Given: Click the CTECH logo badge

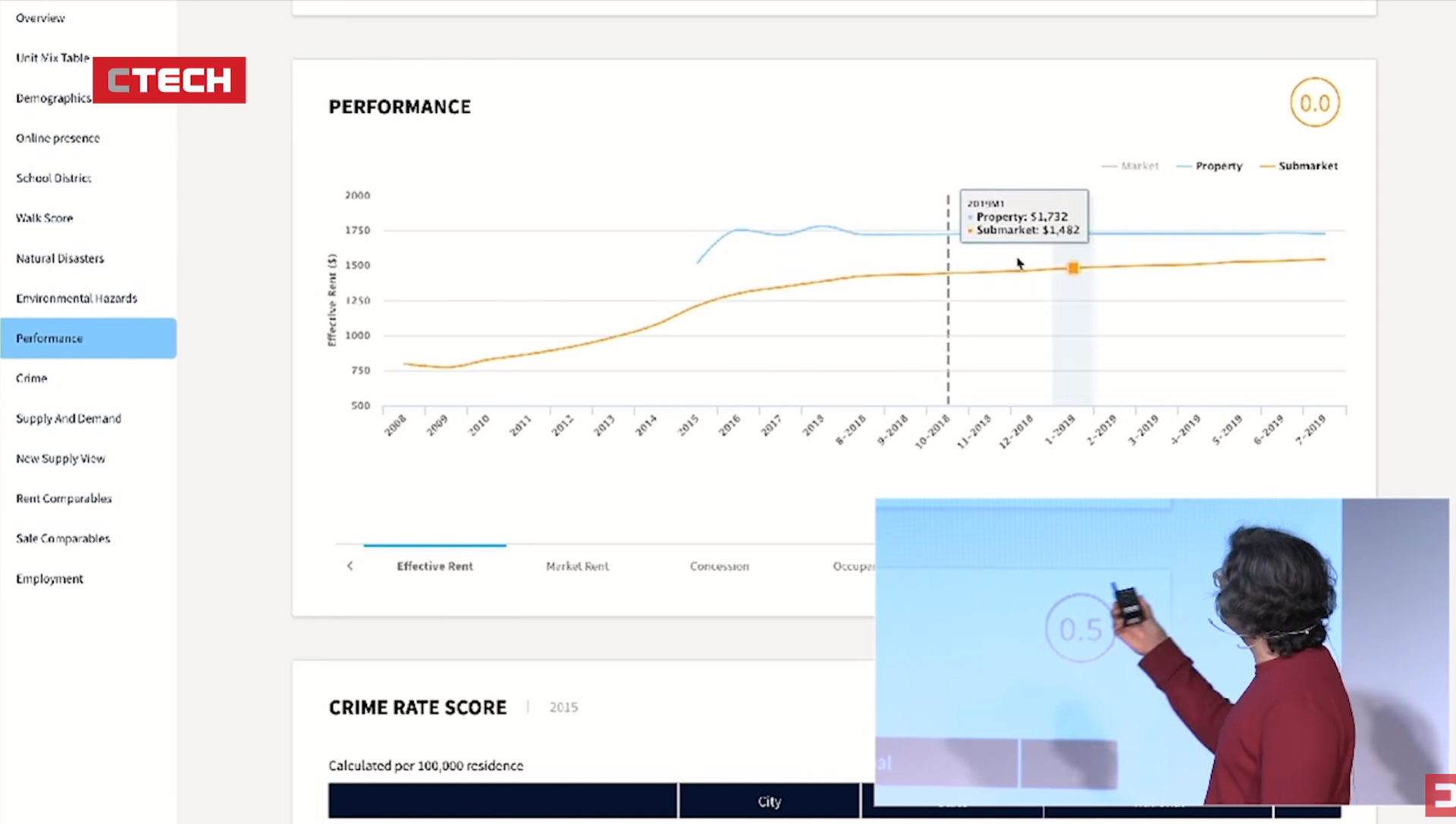Looking at the screenshot, I should [169, 80].
